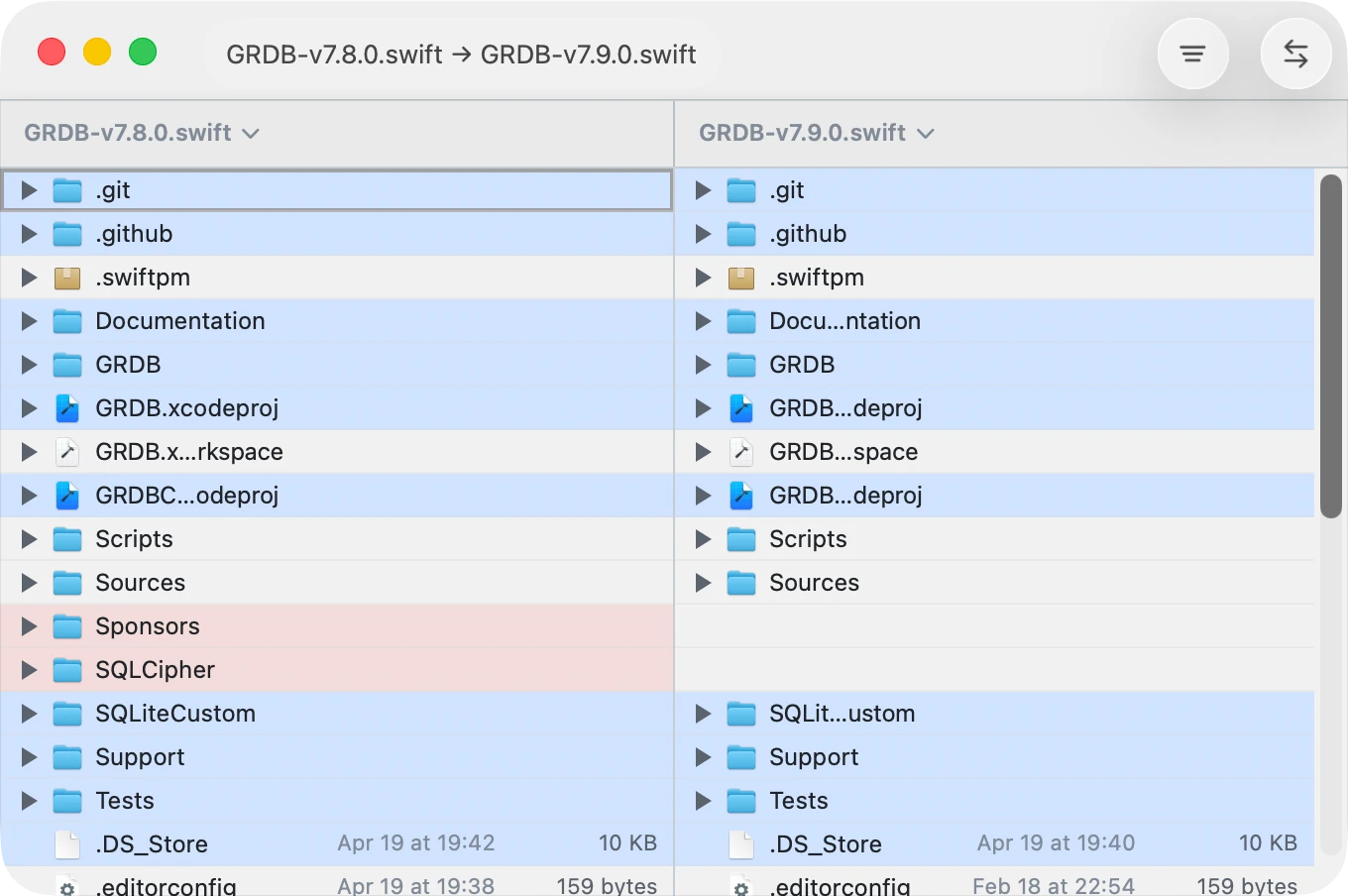
Task: Select the .swiftpm name in the v7.9.0 pane
Action: [817, 278]
